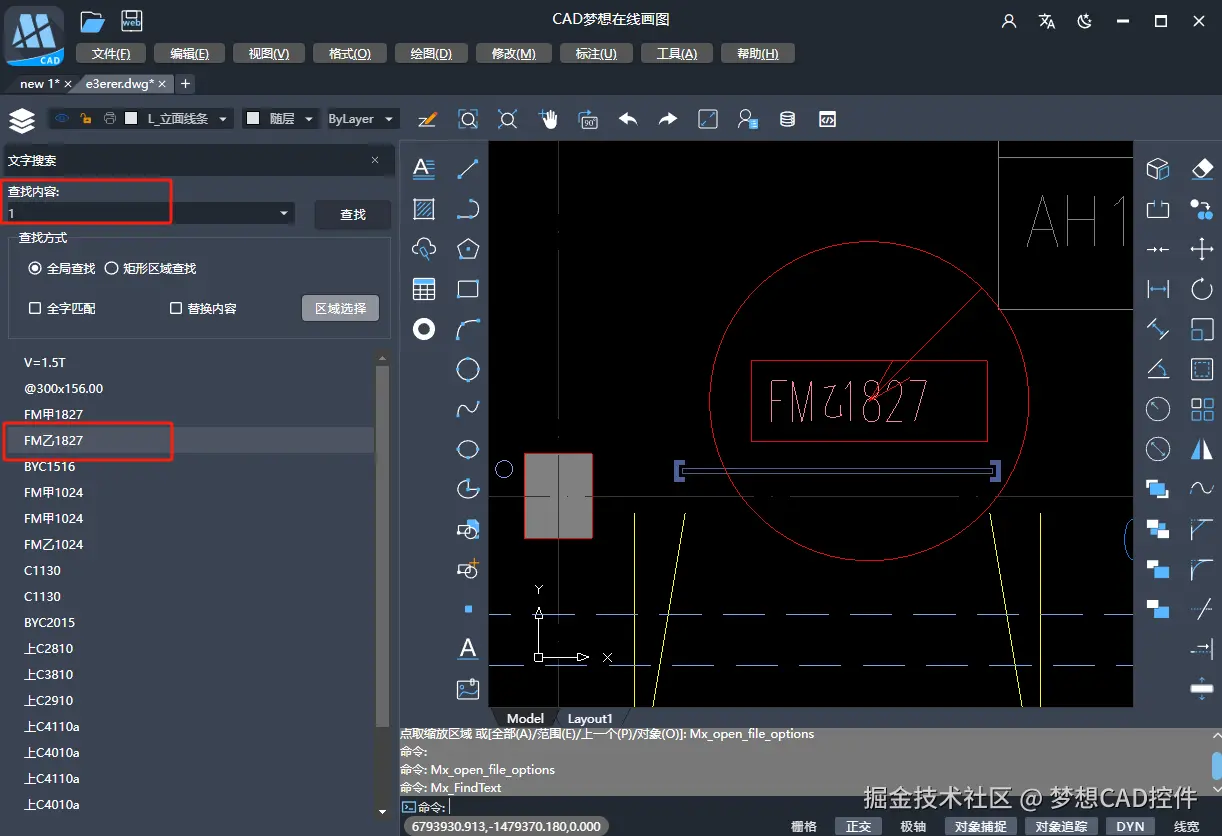Select the polygon drawing tool
This screenshot has width=1222, height=836.
[467, 249]
